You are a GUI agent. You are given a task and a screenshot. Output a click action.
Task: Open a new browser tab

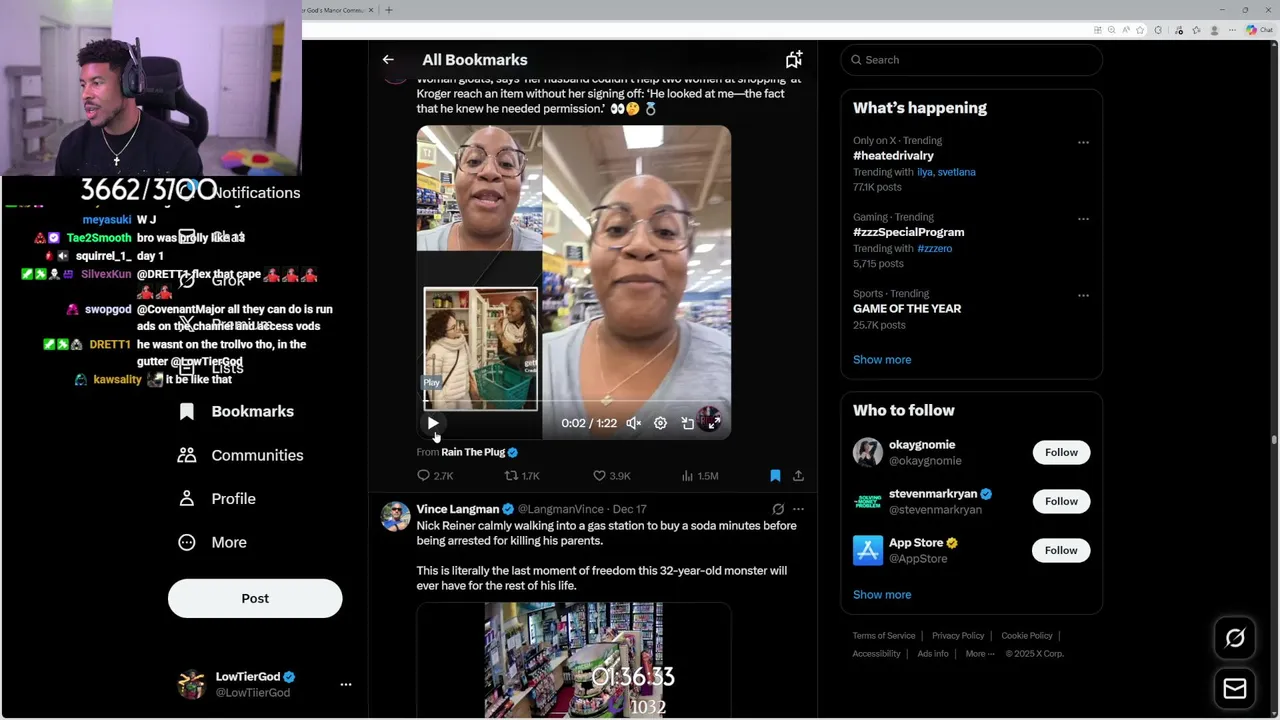click(389, 10)
